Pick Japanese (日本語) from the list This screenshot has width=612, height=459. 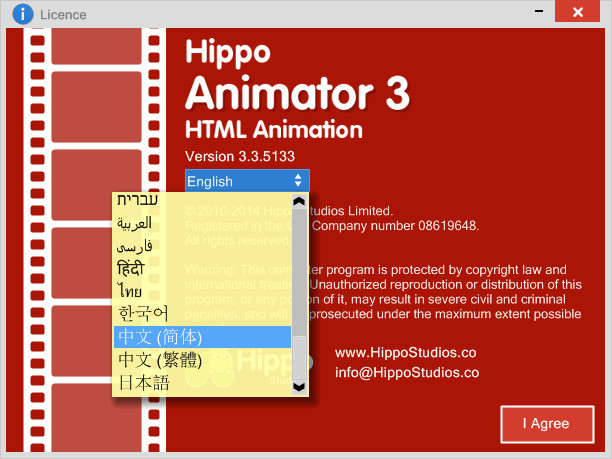144,382
